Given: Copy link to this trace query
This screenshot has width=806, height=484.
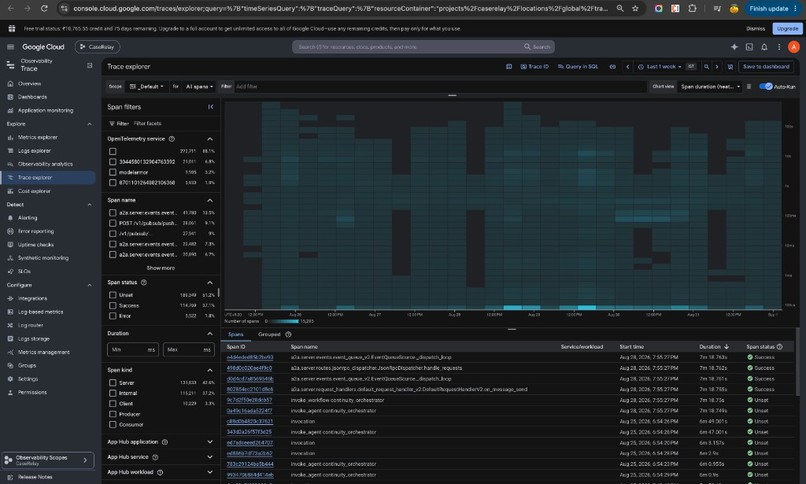Looking at the screenshot, I should [612, 67].
